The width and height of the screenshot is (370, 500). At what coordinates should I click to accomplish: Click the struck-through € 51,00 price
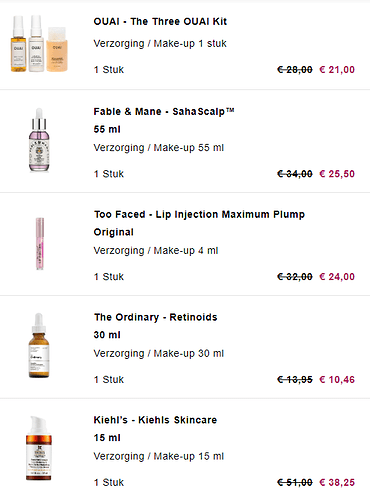click(295, 482)
